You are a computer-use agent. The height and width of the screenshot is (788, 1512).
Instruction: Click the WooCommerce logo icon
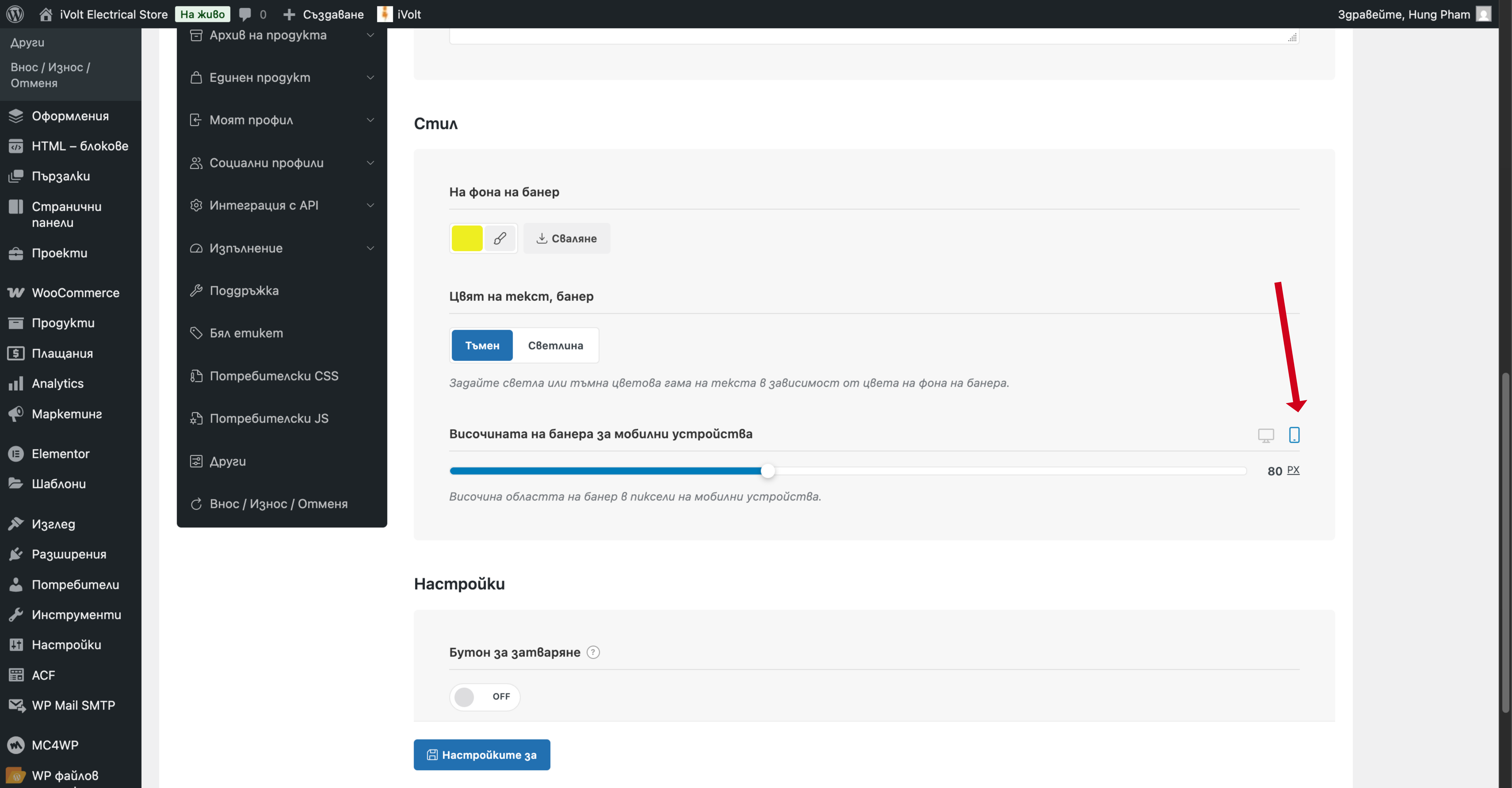[16, 293]
